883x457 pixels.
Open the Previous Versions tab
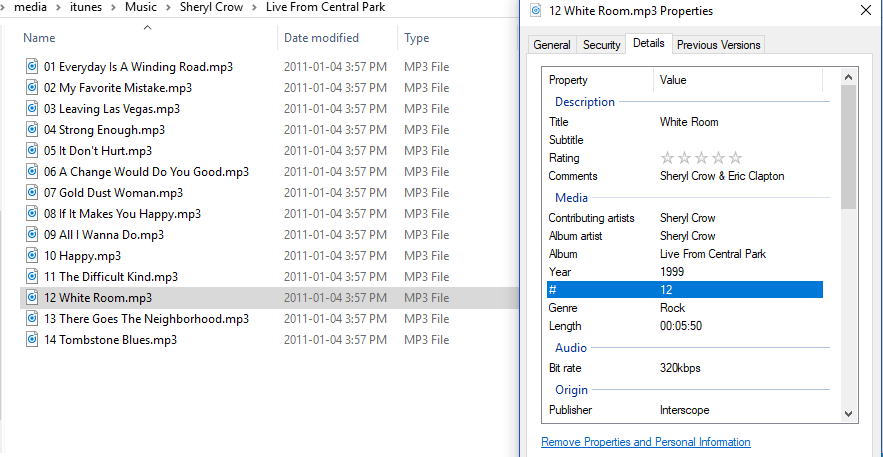pyautogui.click(x=718, y=45)
